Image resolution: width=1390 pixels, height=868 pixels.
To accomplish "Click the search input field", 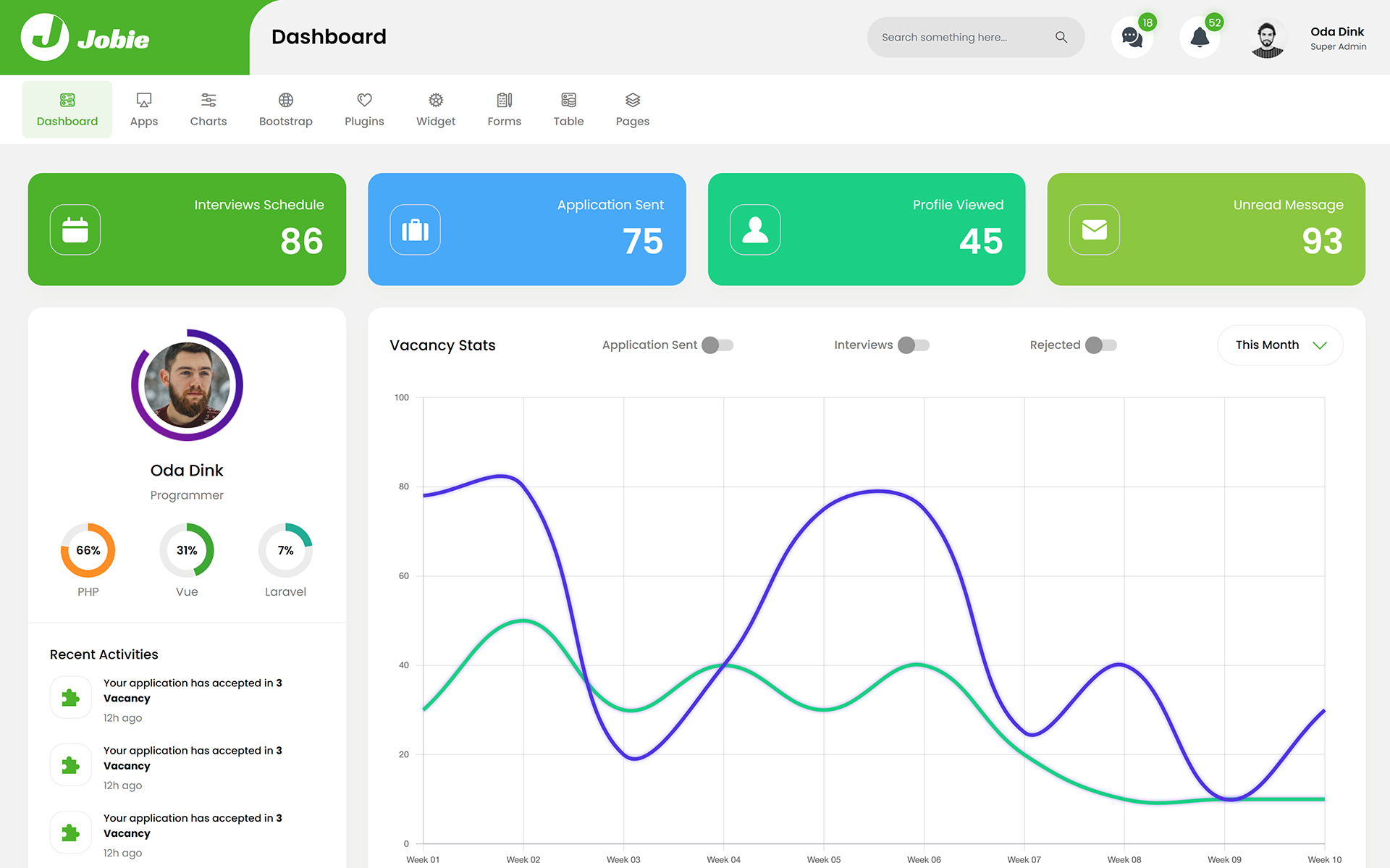I will [x=956, y=38].
